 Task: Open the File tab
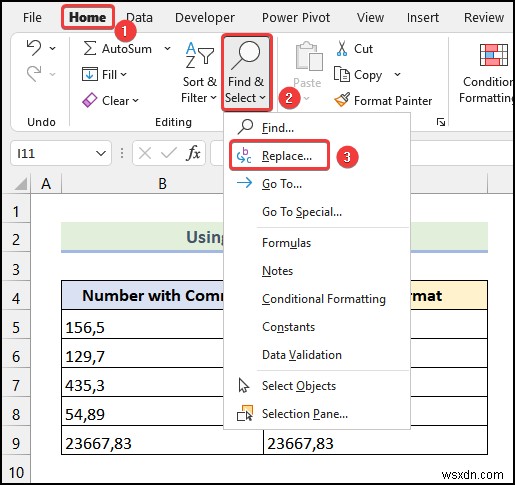[x=32, y=17]
